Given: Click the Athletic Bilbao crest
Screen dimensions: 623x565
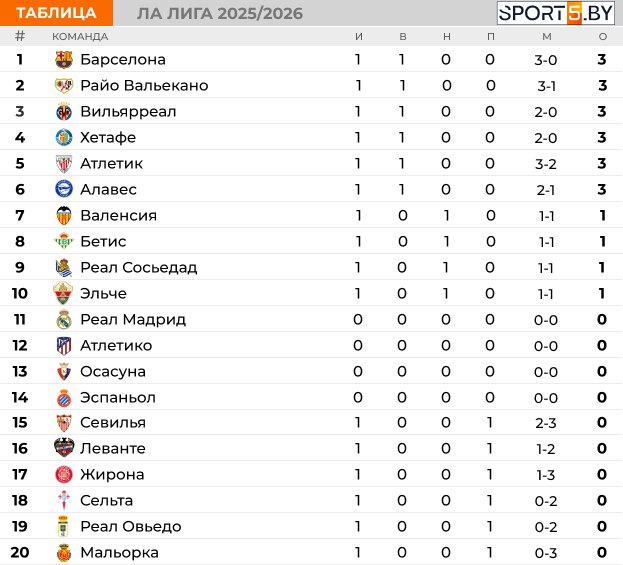Looking at the screenshot, I should point(64,164).
